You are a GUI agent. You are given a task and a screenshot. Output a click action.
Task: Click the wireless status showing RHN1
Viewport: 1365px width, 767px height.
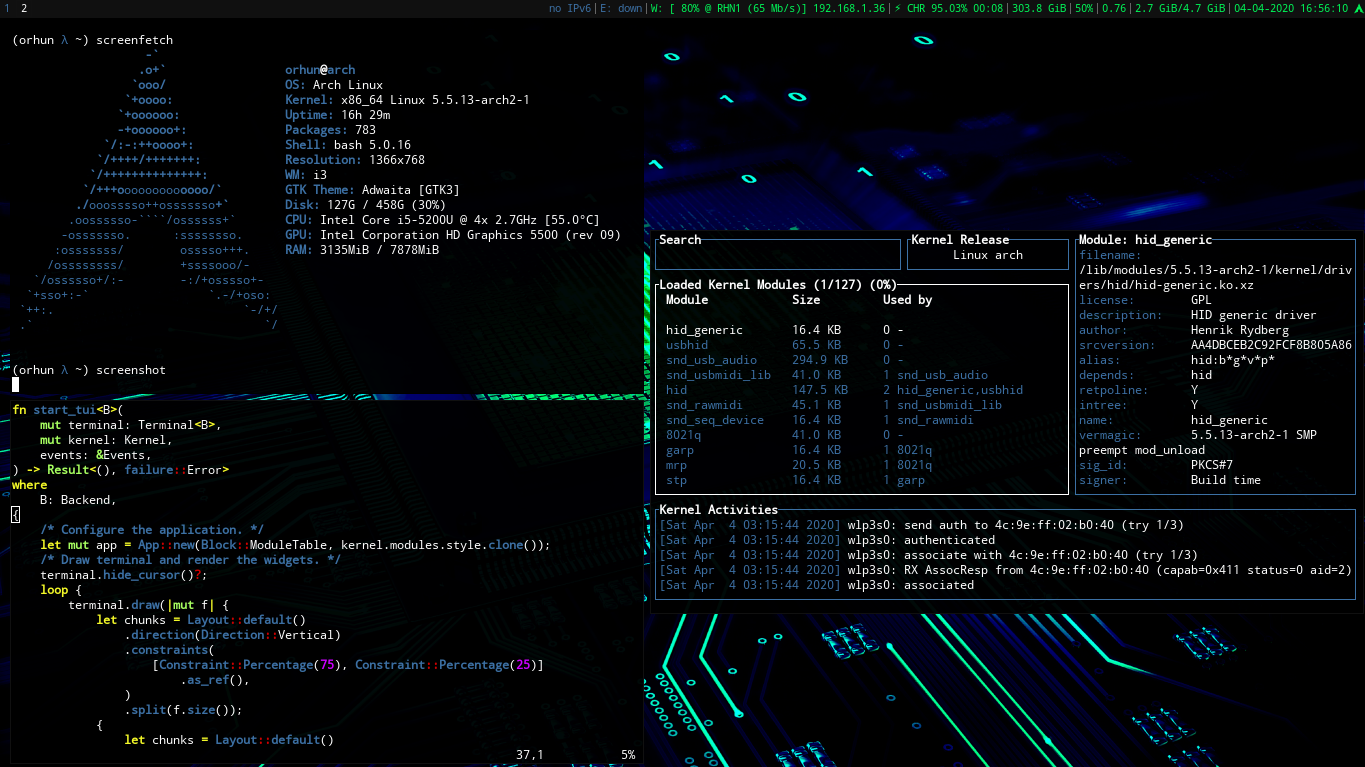click(768, 8)
